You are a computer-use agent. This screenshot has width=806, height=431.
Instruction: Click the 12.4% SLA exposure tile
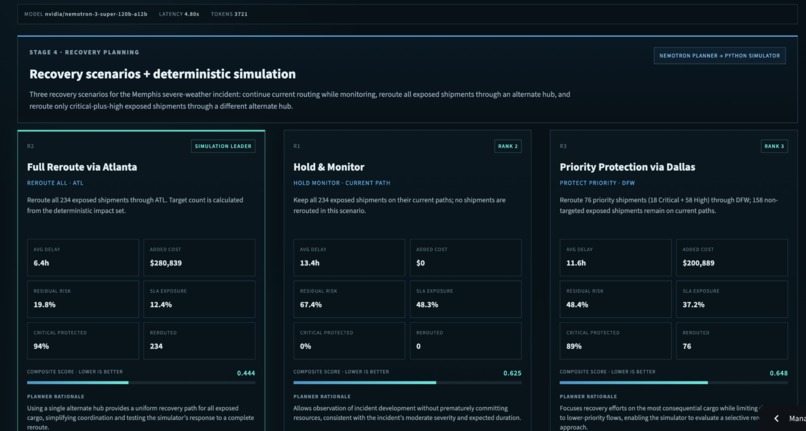[199, 299]
